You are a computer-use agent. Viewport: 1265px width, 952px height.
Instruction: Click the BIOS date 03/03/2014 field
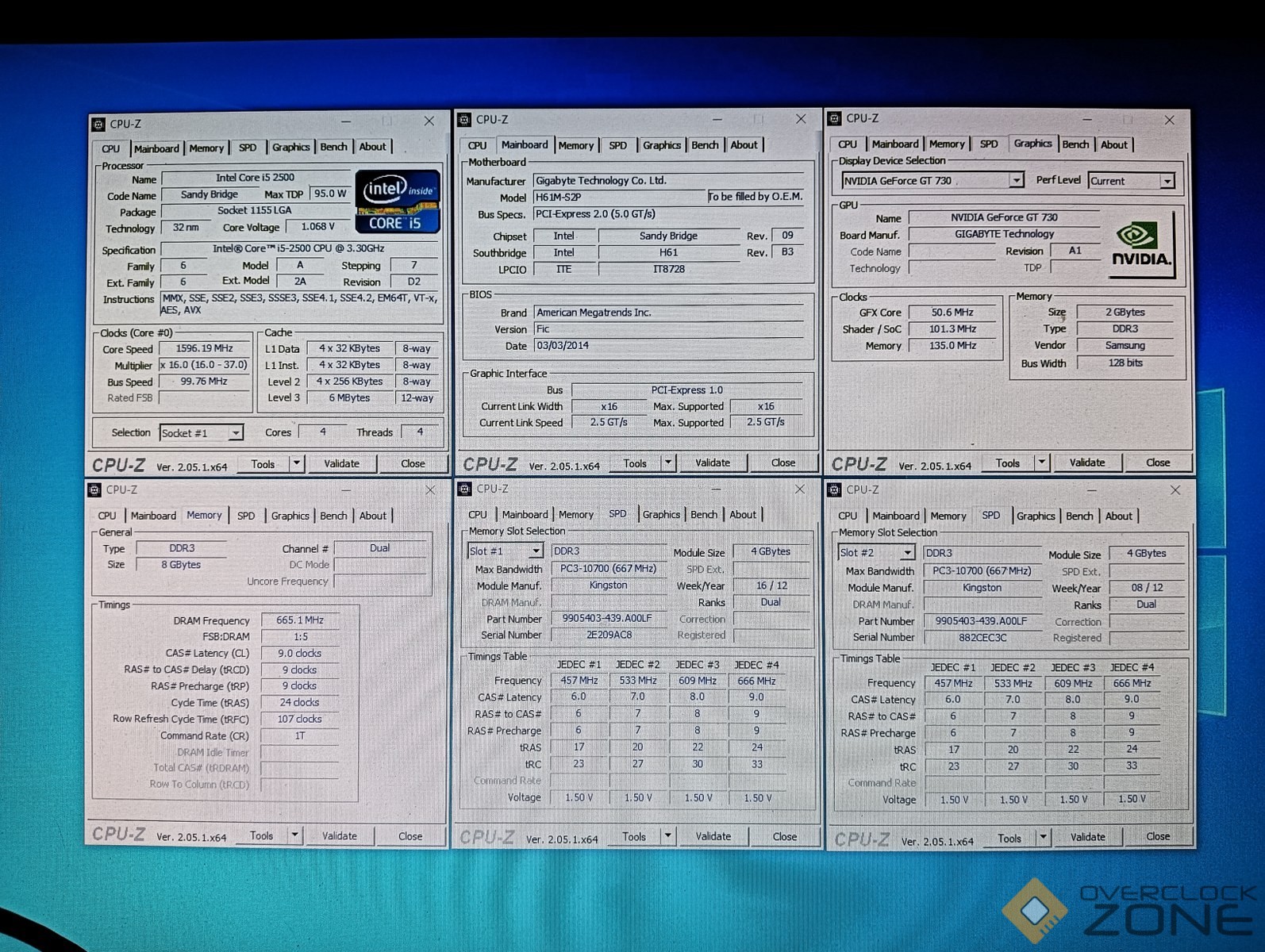point(668,346)
